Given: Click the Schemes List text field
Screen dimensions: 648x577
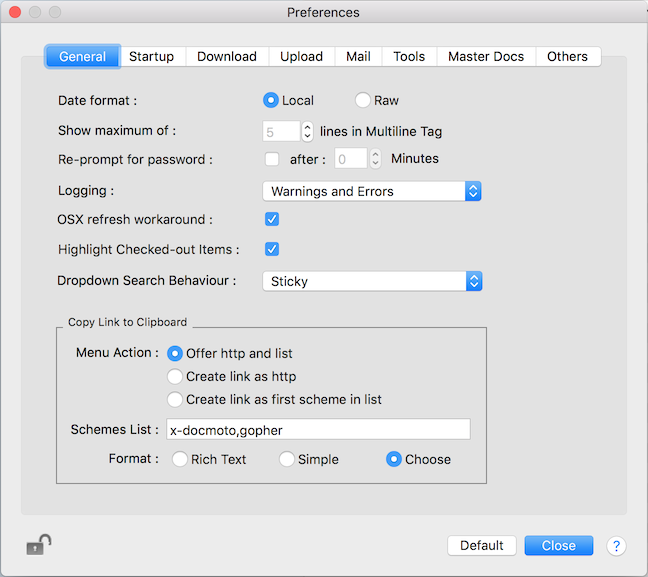Looking at the screenshot, I should [x=317, y=429].
